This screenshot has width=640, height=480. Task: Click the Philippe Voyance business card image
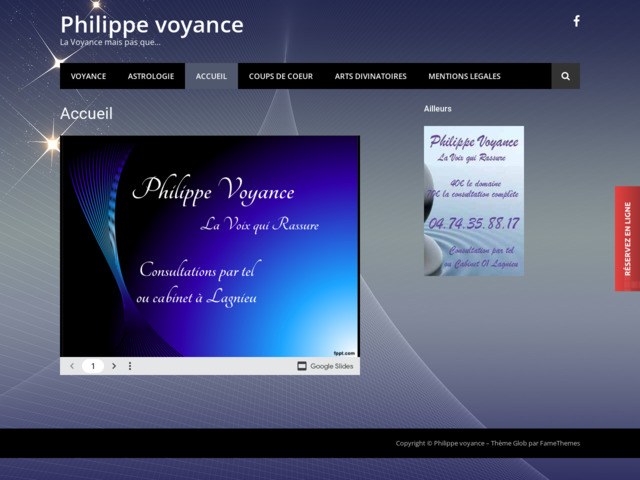[473, 200]
